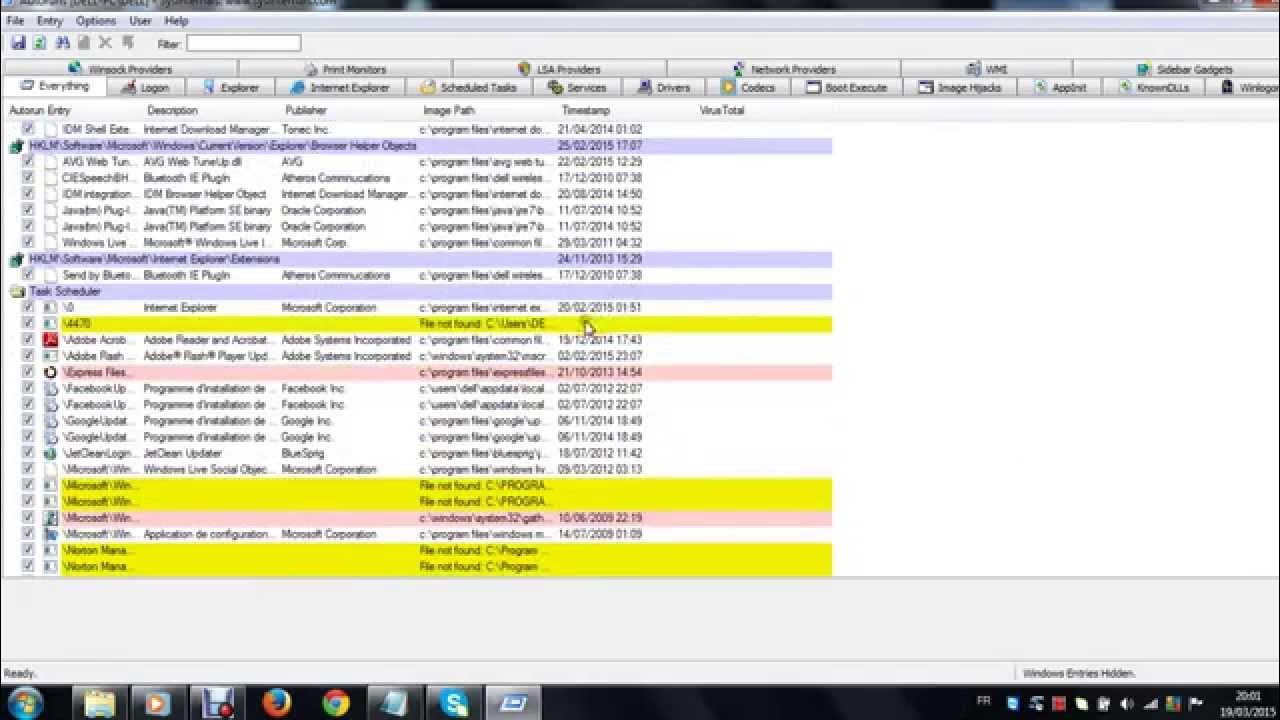Open the Options menu
This screenshot has height=720, width=1280.
[x=96, y=21]
